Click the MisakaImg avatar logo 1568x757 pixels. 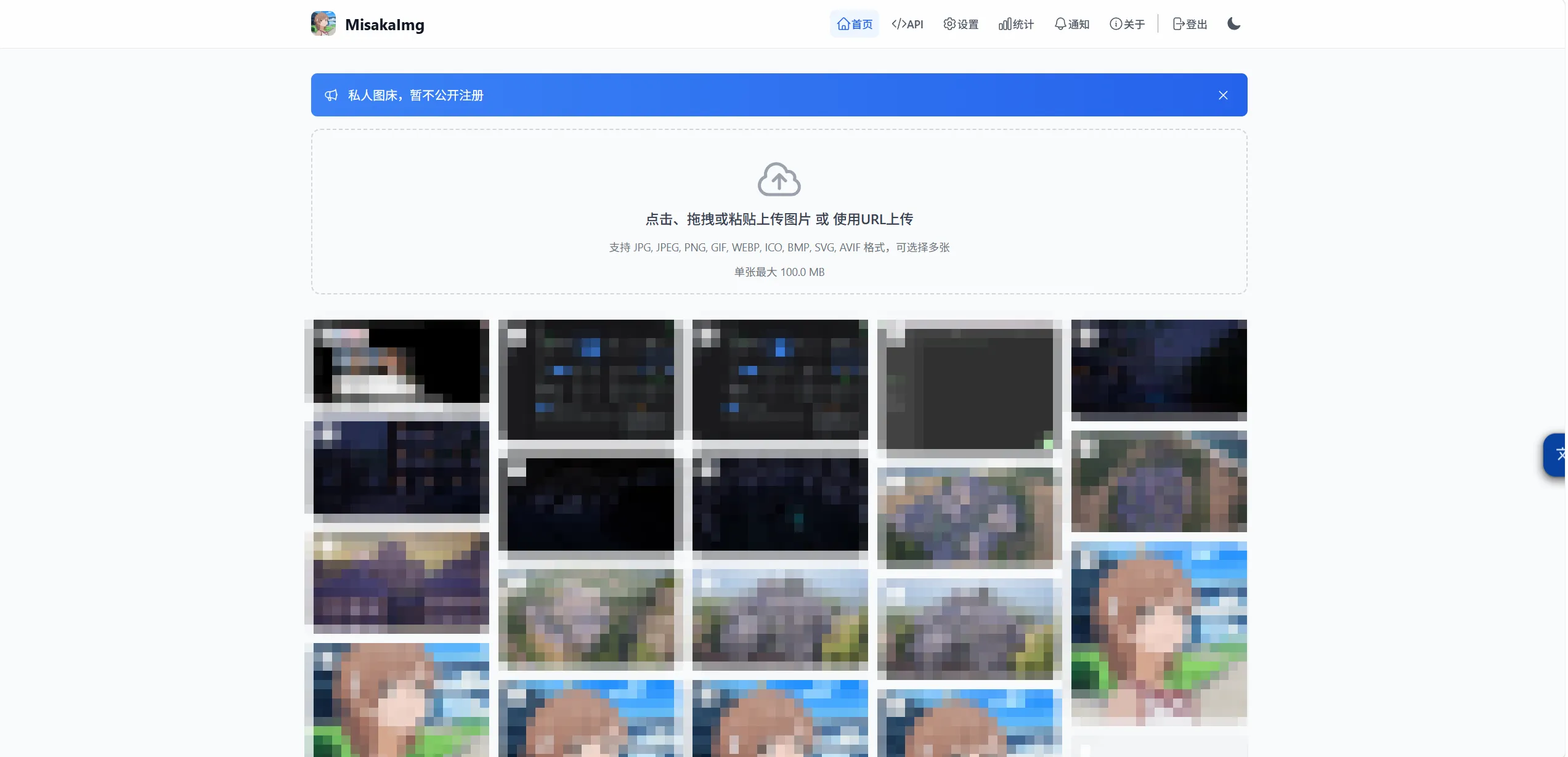(323, 23)
